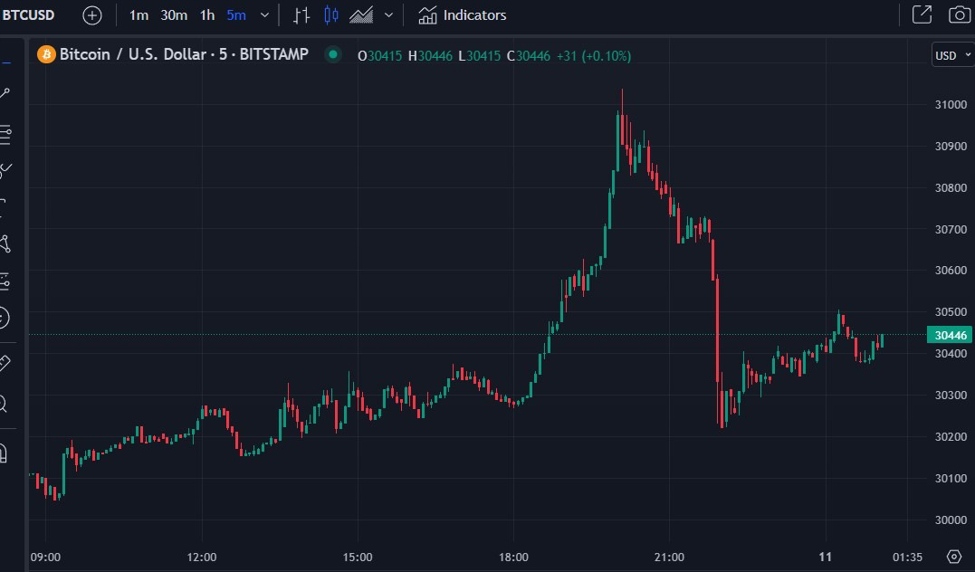Select the Brush drawing tool
Viewport: 975px width, 572px height.
click(x=5, y=169)
